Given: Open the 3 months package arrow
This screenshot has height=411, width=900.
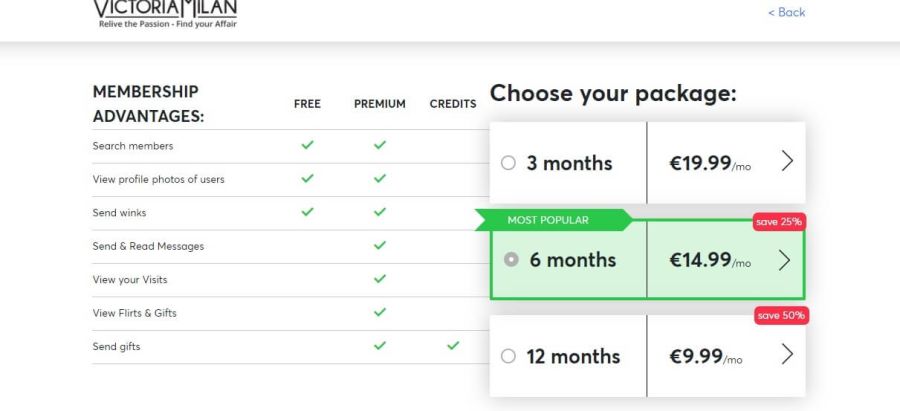Looking at the screenshot, I should coord(786,162).
